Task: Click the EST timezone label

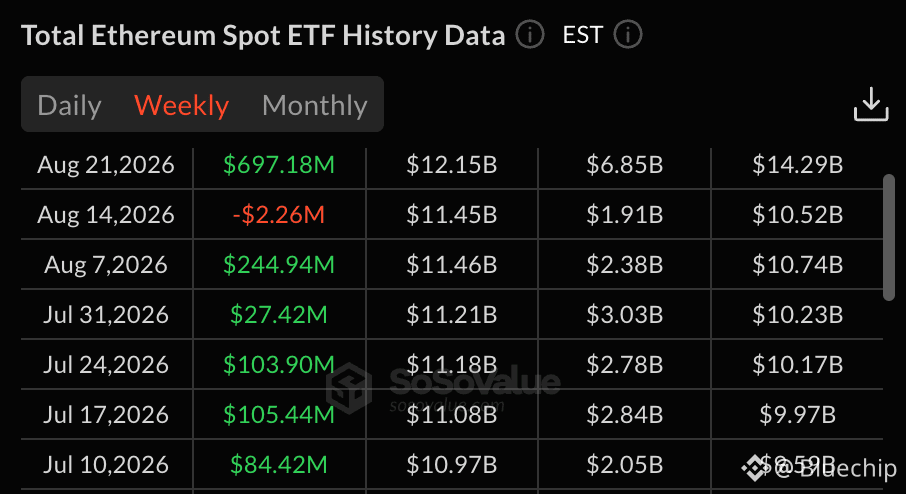Action: coord(583,35)
